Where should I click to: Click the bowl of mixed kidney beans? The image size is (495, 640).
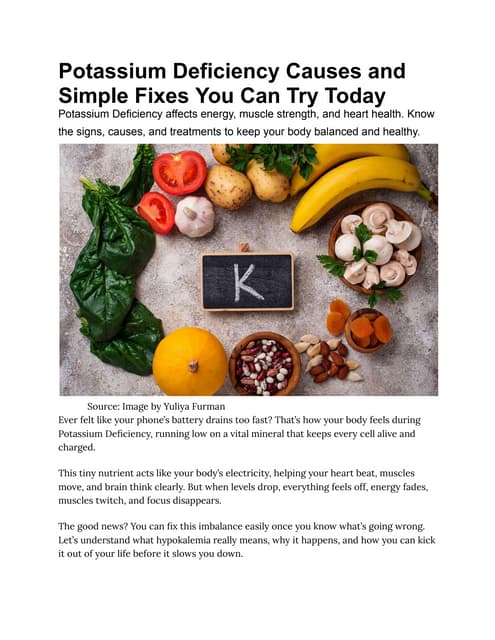(x=265, y=364)
